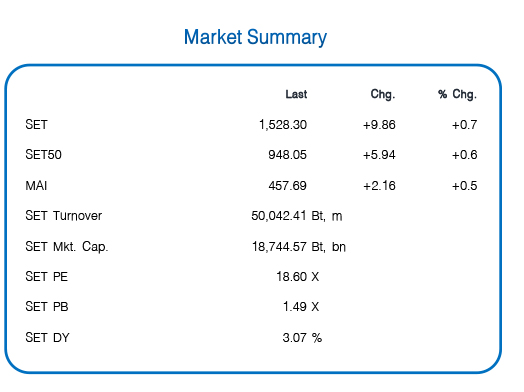This screenshot has width=524, height=392.
Task: Select turnover value 50,042.41 Bt, m
Action: click(297, 216)
